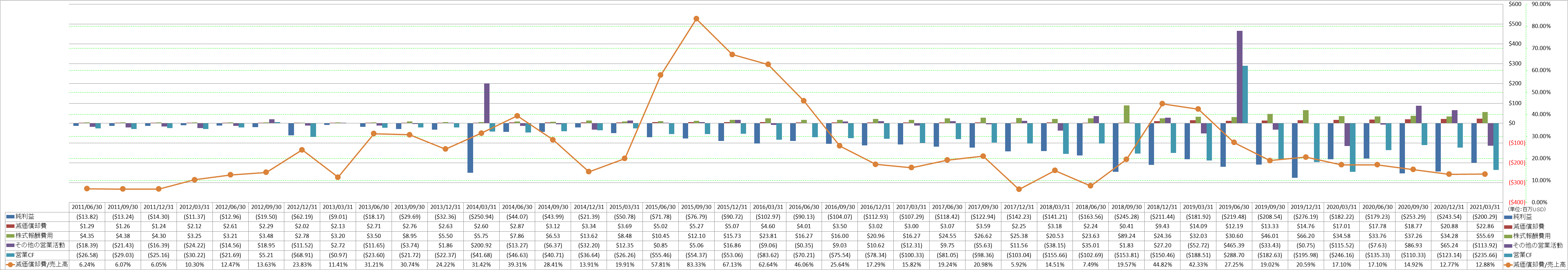The width and height of the screenshot is (1568, 270).
Task: Select the tallest purple bar for 2019/06/30
Action: click(x=1239, y=77)
